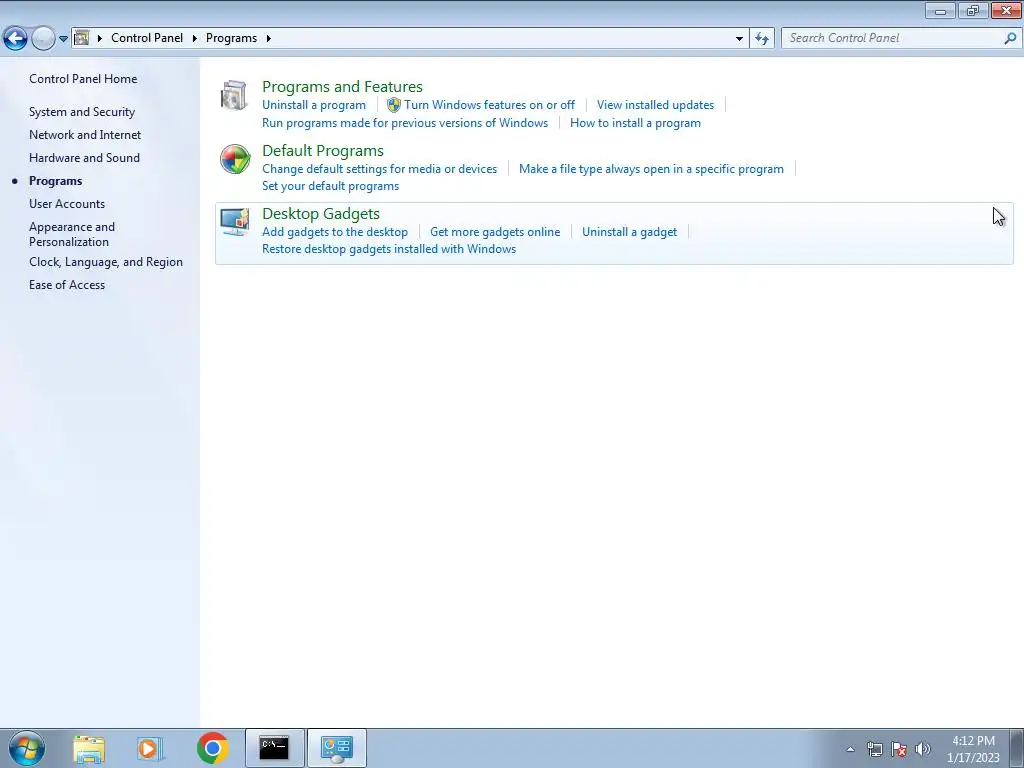Click Restore desktop gadgets installed with Windows
This screenshot has height=768, width=1024.
tap(389, 249)
